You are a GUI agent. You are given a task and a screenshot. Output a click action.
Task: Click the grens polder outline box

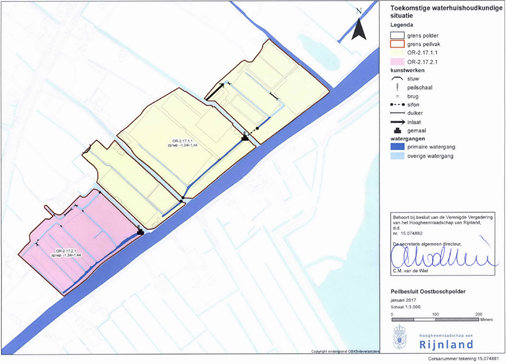[x=397, y=35]
